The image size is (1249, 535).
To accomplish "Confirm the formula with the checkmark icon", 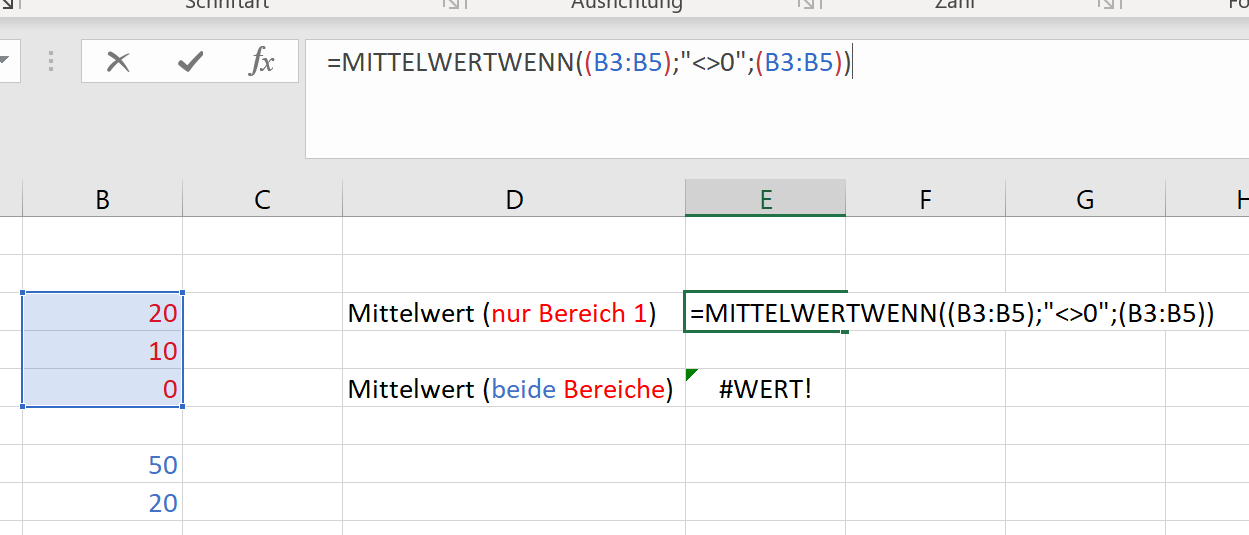I will click(189, 62).
